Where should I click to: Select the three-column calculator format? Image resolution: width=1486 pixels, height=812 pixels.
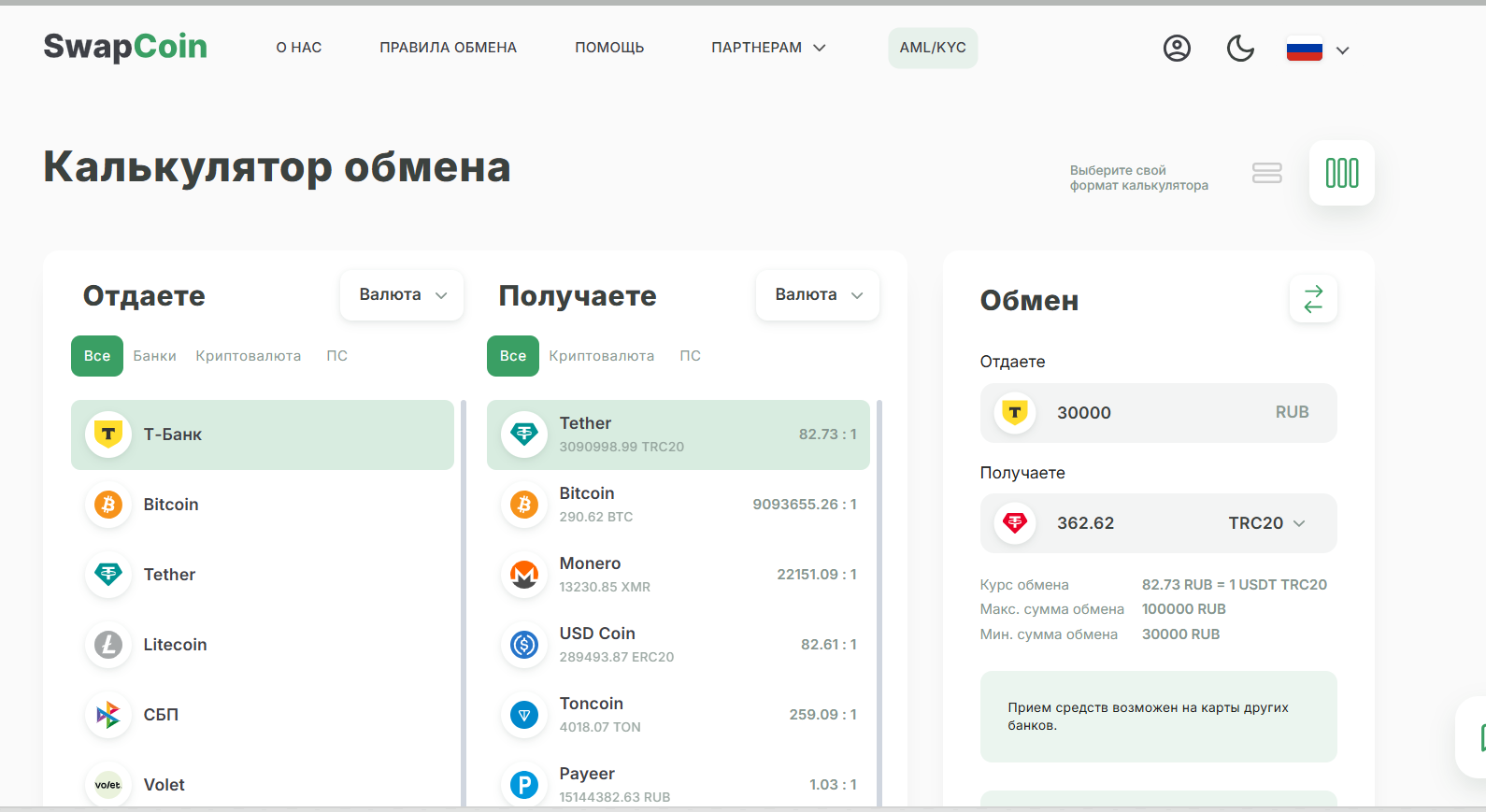[x=1342, y=173]
